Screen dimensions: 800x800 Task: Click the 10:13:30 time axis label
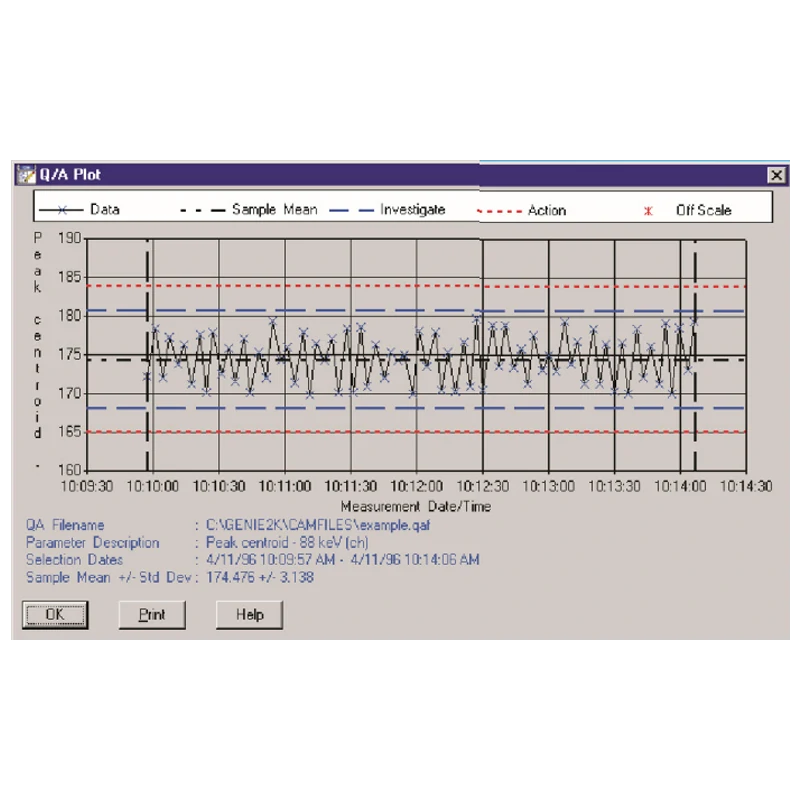[614, 486]
